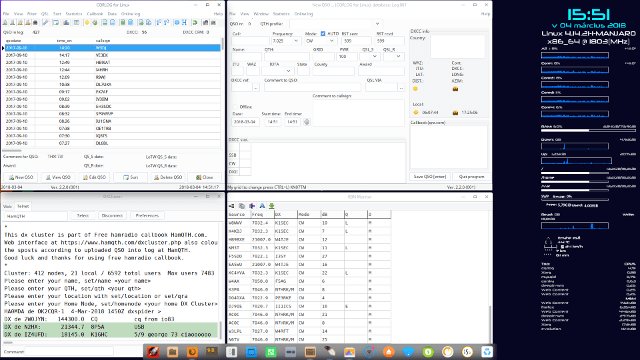Click the New QSO button
The image size is (640, 360).
point(20,178)
